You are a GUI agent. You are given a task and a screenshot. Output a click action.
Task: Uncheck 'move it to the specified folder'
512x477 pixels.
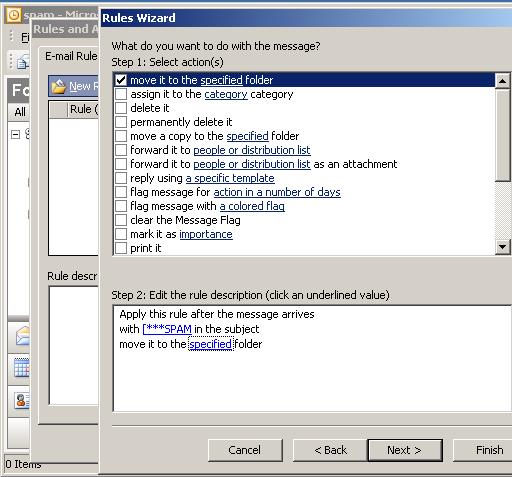(x=121, y=80)
